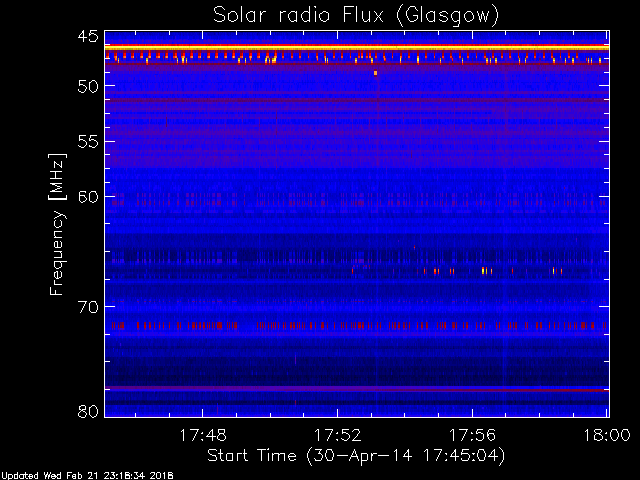Viewport: 640px width, 480px height.
Task: Click the 60 MHz axis label
Action: [x=88, y=197]
